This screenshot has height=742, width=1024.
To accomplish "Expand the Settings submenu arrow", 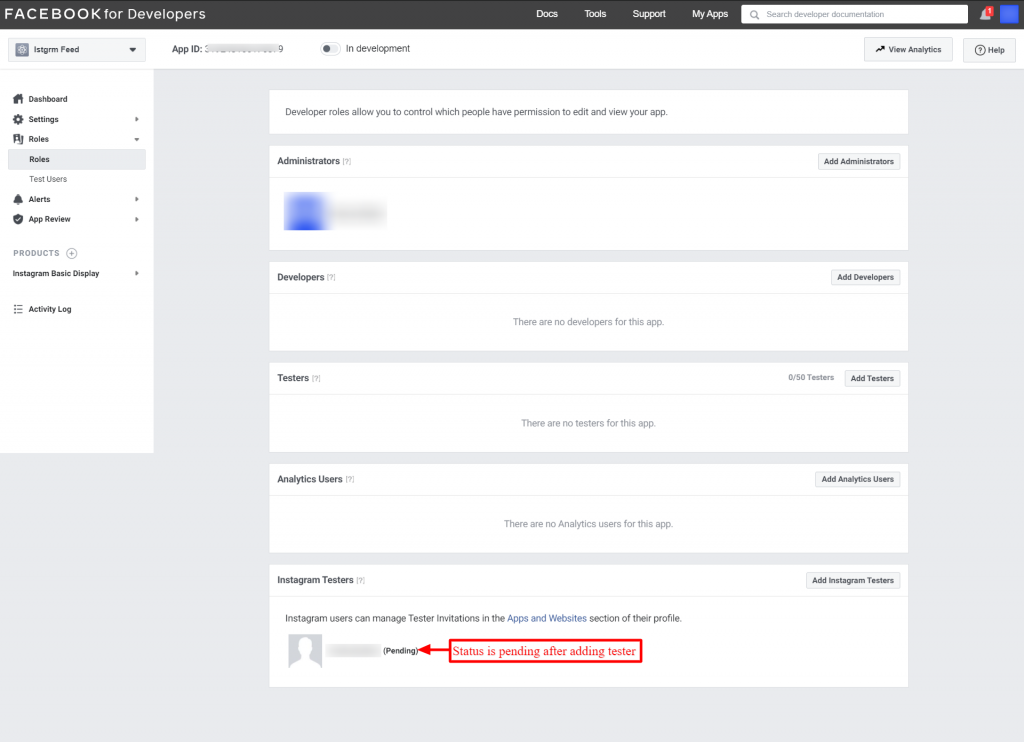I will (136, 120).
